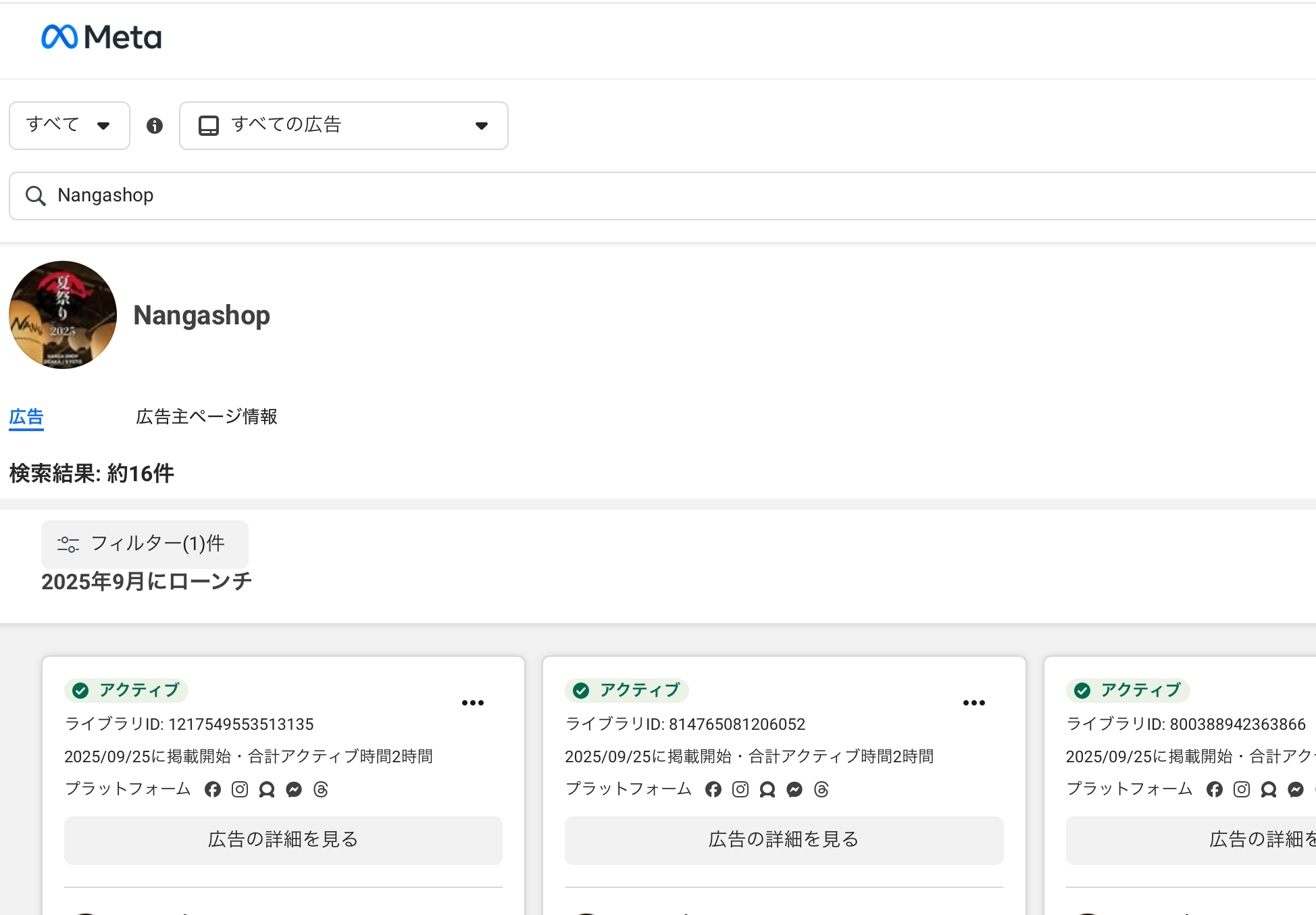
Task: Click the search magnifier icon
Action: coord(35,196)
